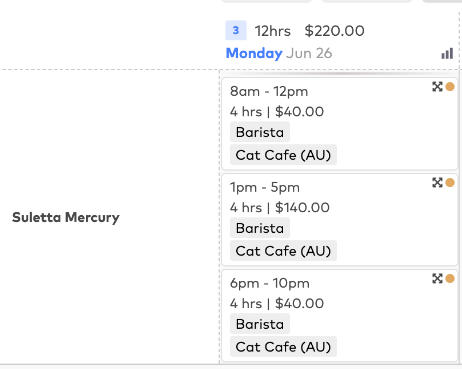Click Cat Cafe (AU) tag in 8am shift
This screenshot has height=369, width=462.
[x=283, y=155]
